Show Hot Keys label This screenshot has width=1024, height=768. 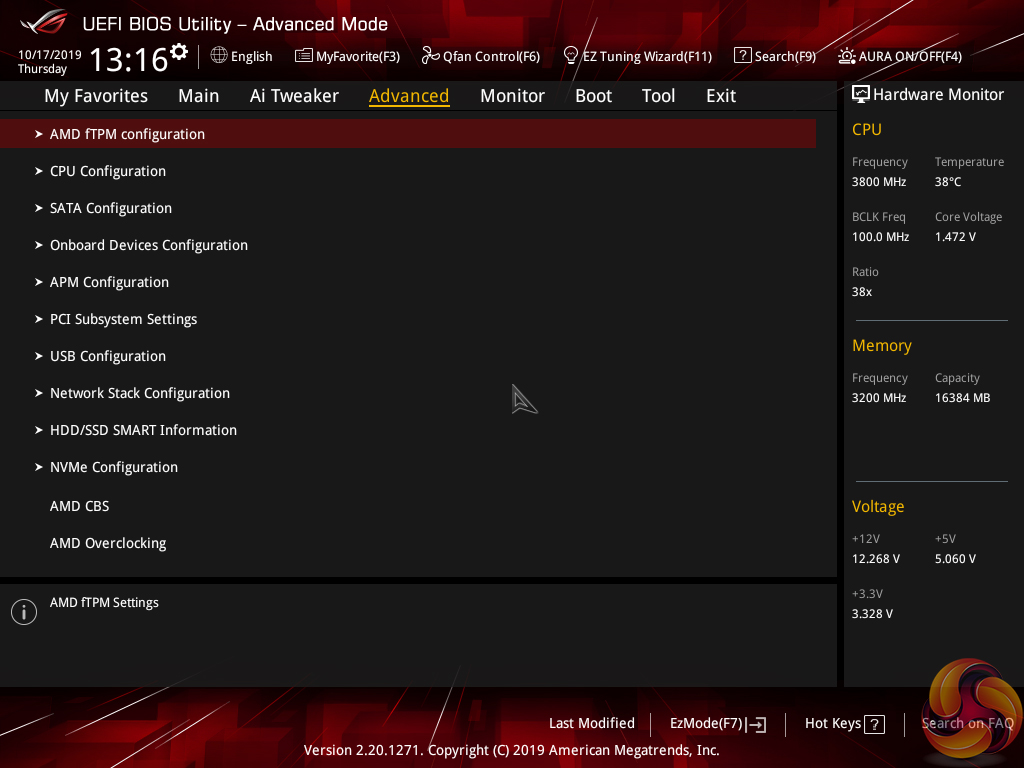coord(833,723)
